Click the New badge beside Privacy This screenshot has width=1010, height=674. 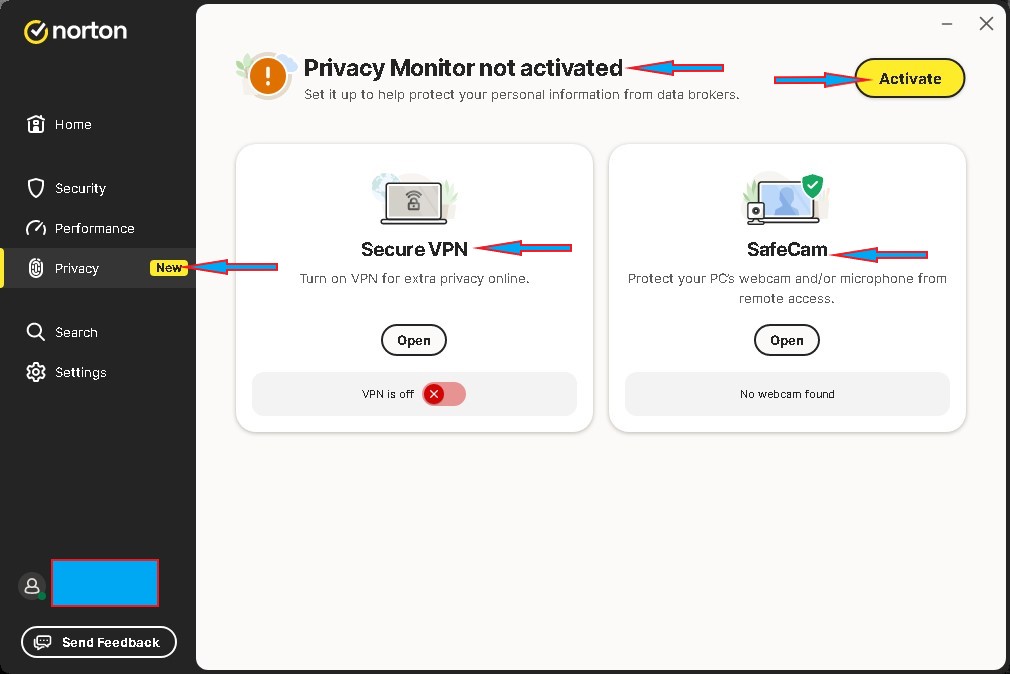click(x=168, y=267)
